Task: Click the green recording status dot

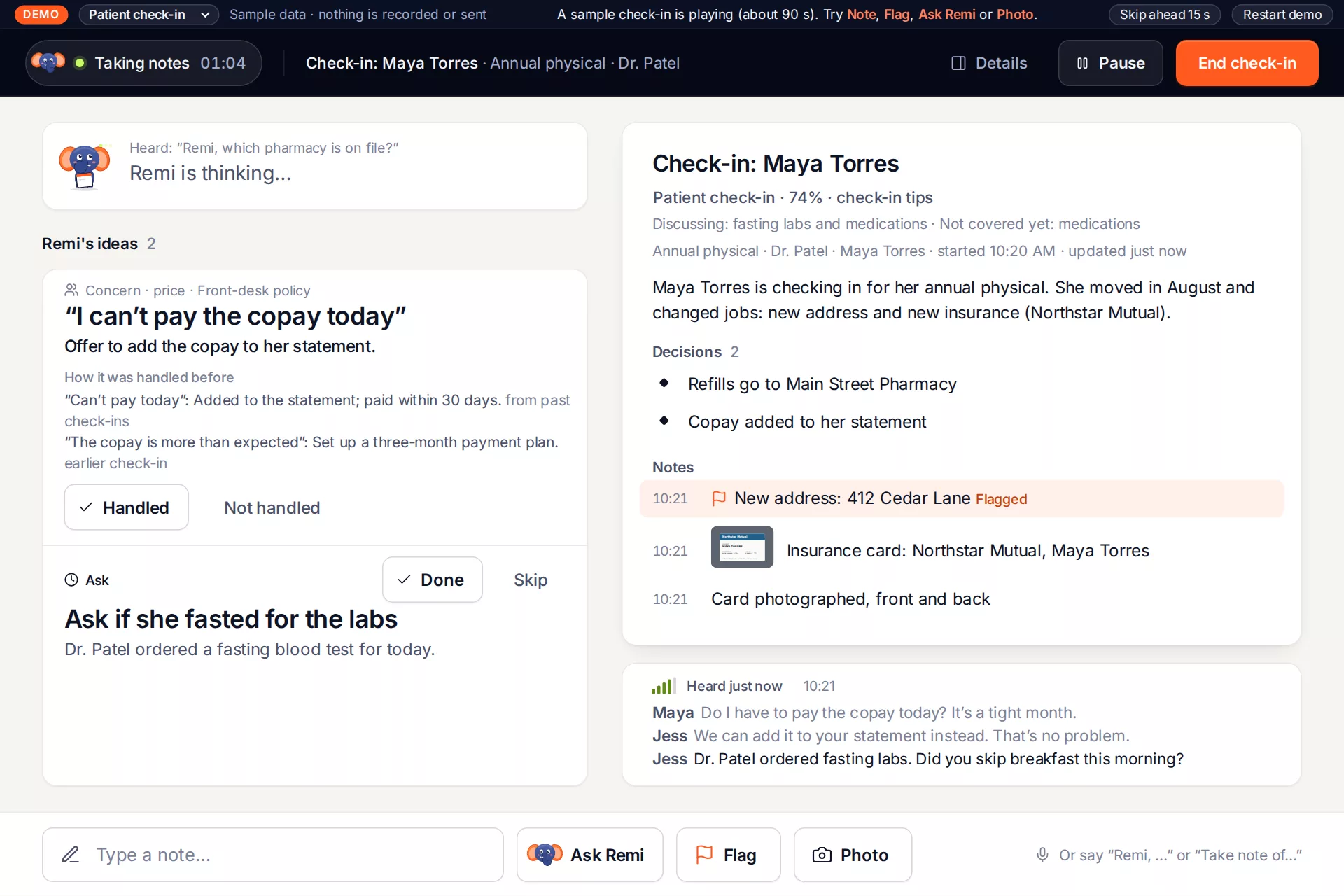Action: coord(80,63)
